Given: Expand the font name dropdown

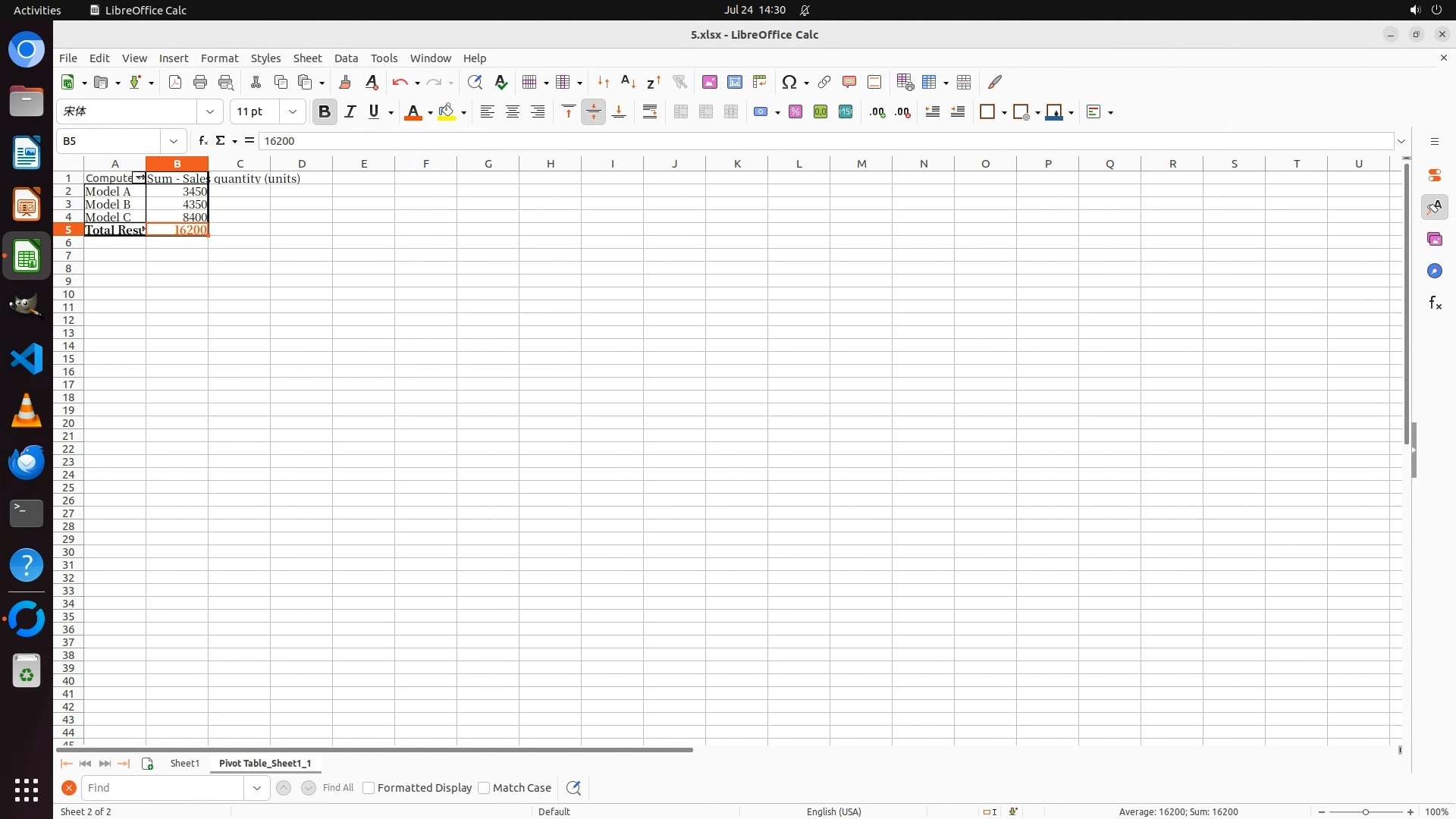Looking at the screenshot, I should (210, 112).
